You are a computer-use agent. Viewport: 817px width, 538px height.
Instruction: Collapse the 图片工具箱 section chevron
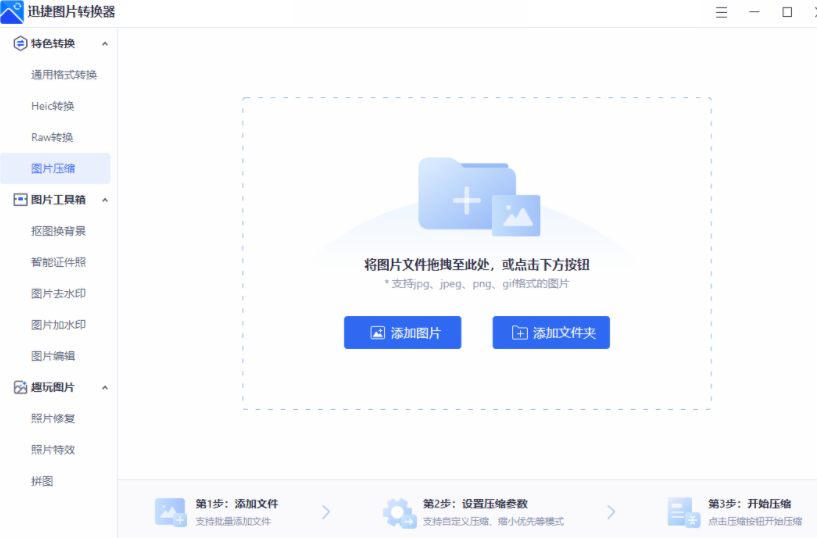click(105, 200)
